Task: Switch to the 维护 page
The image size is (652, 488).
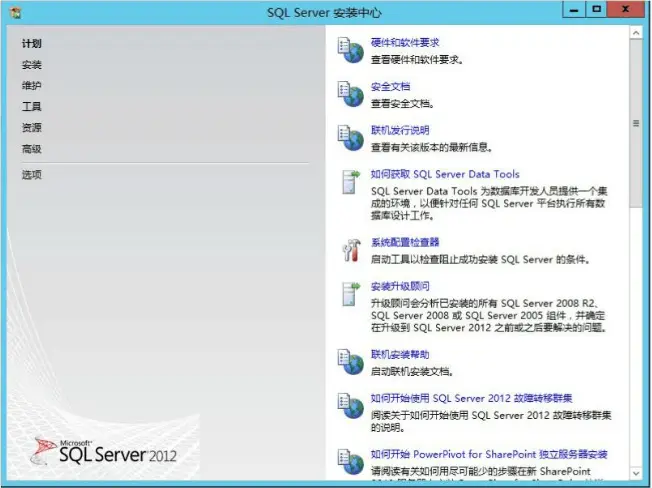Action: pos(32,86)
